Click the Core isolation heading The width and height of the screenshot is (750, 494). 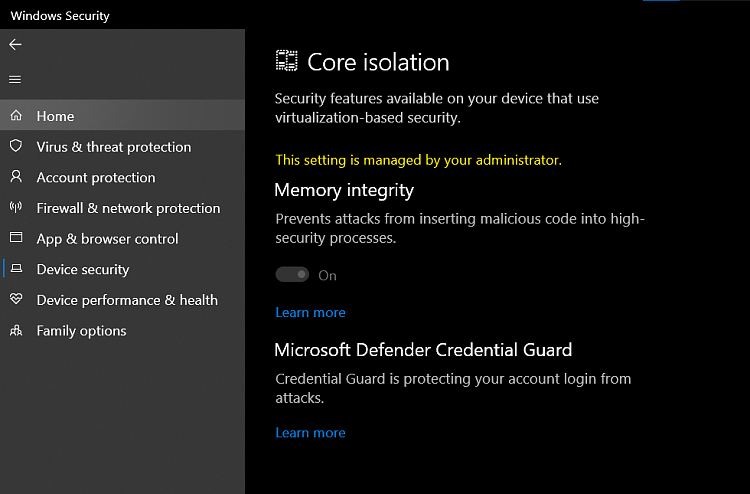pyautogui.click(x=378, y=62)
